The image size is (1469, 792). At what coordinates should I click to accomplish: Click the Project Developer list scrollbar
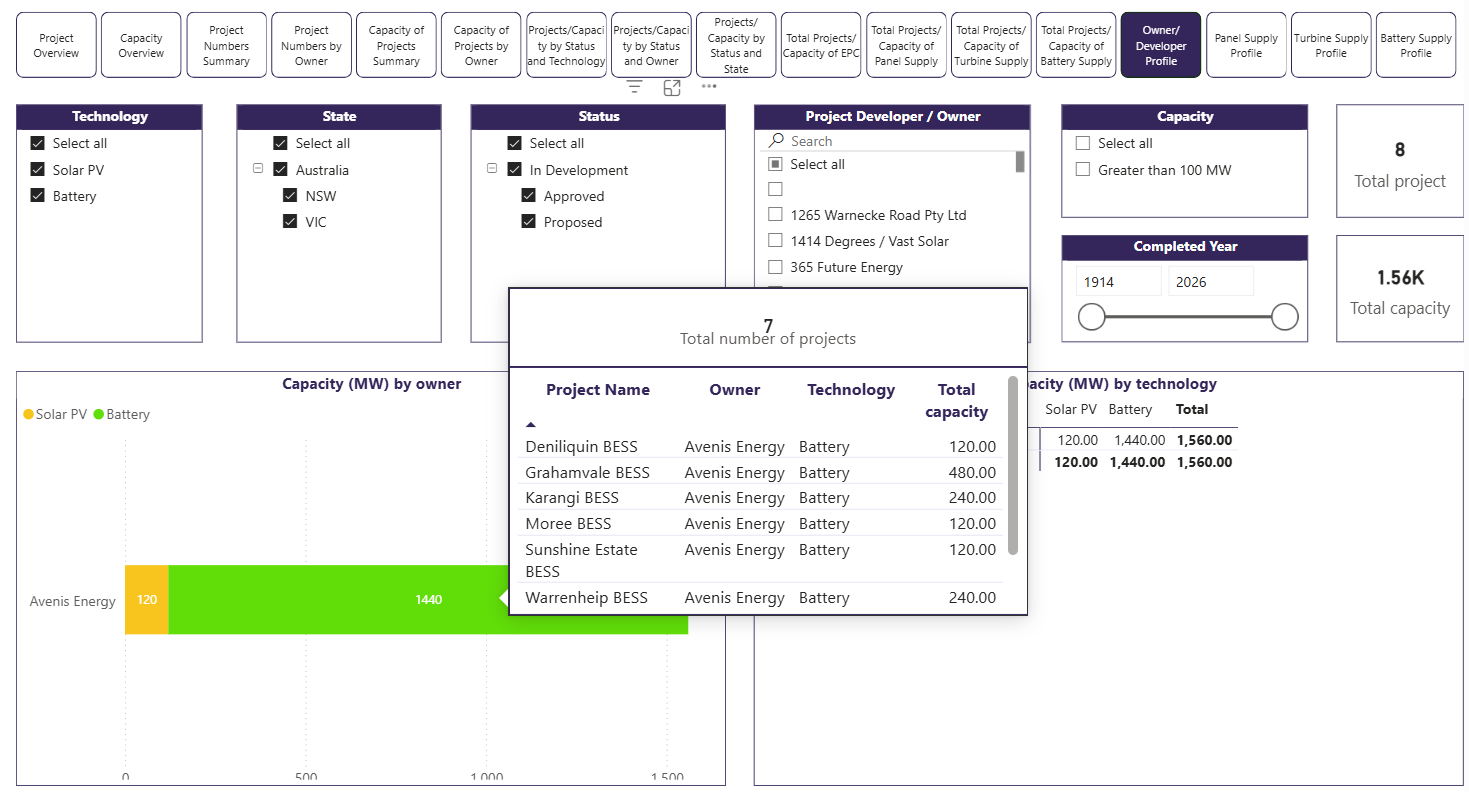point(1020,162)
